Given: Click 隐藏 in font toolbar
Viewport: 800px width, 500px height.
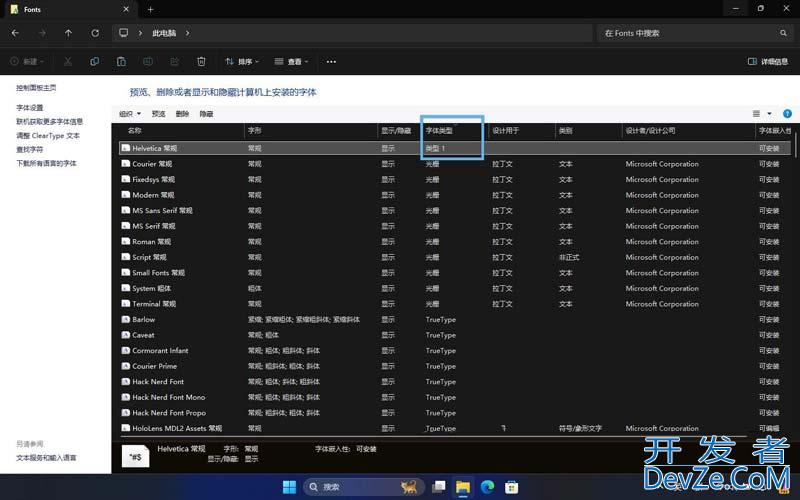Looking at the screenshot, I should click(206, 114).
